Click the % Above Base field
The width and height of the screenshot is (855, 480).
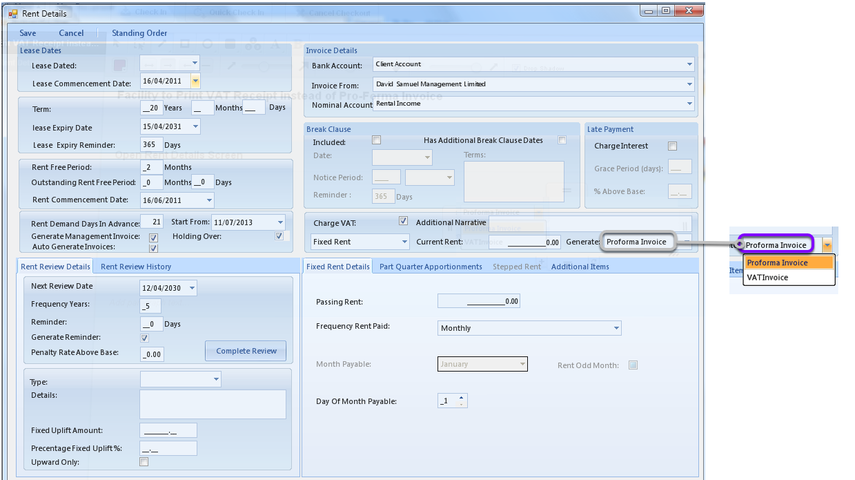click(680, 191)
